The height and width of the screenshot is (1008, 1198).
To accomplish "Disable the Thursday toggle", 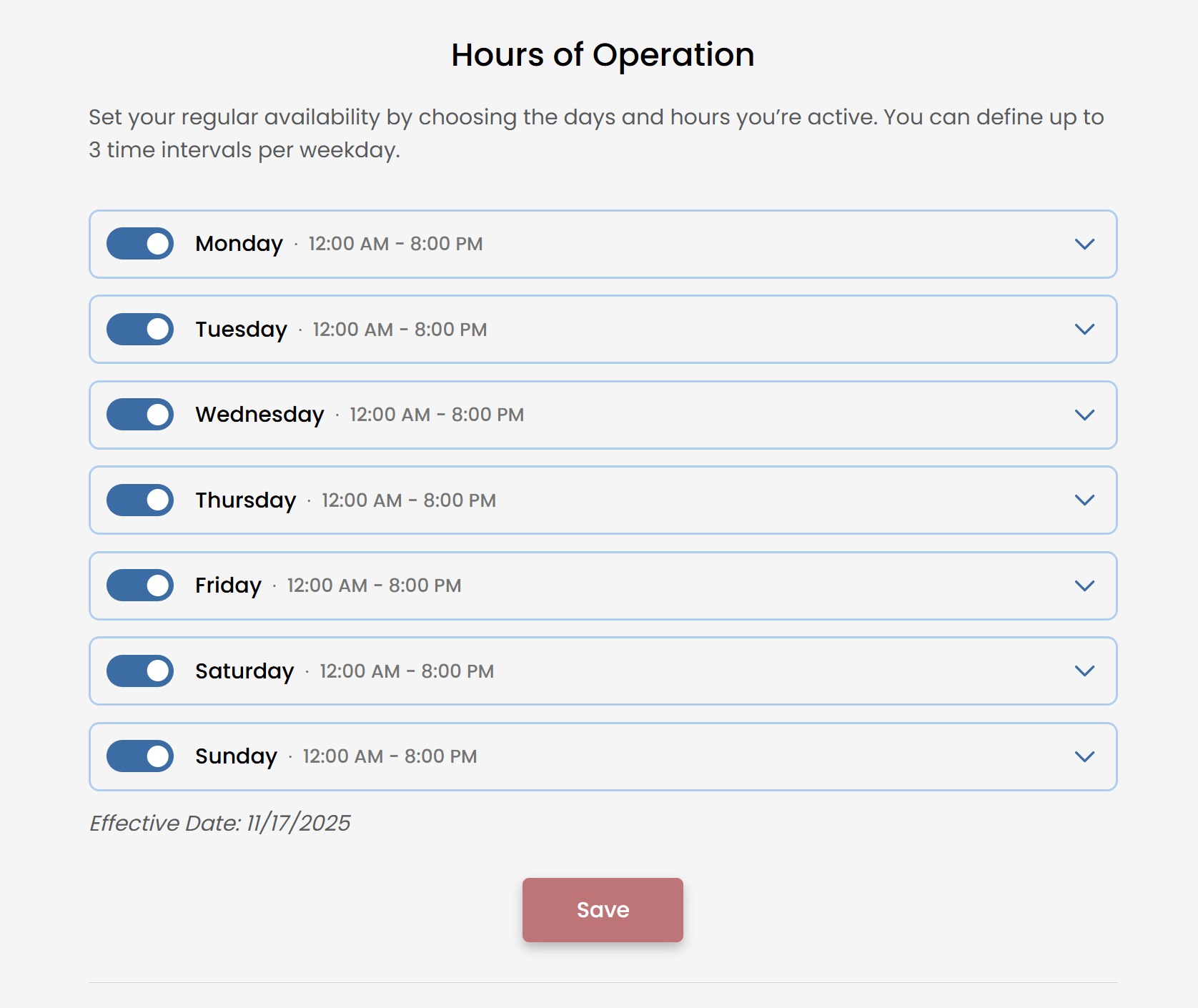I will (x=139, y=500).
